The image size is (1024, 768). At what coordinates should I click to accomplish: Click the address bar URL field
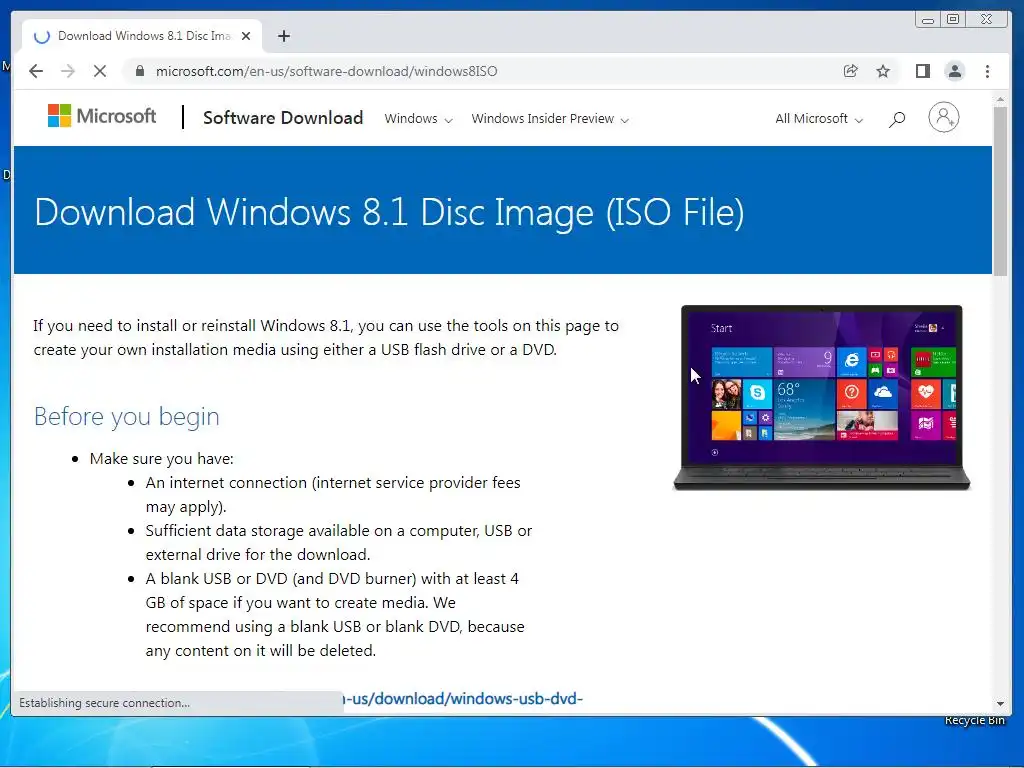coord(483,71)
